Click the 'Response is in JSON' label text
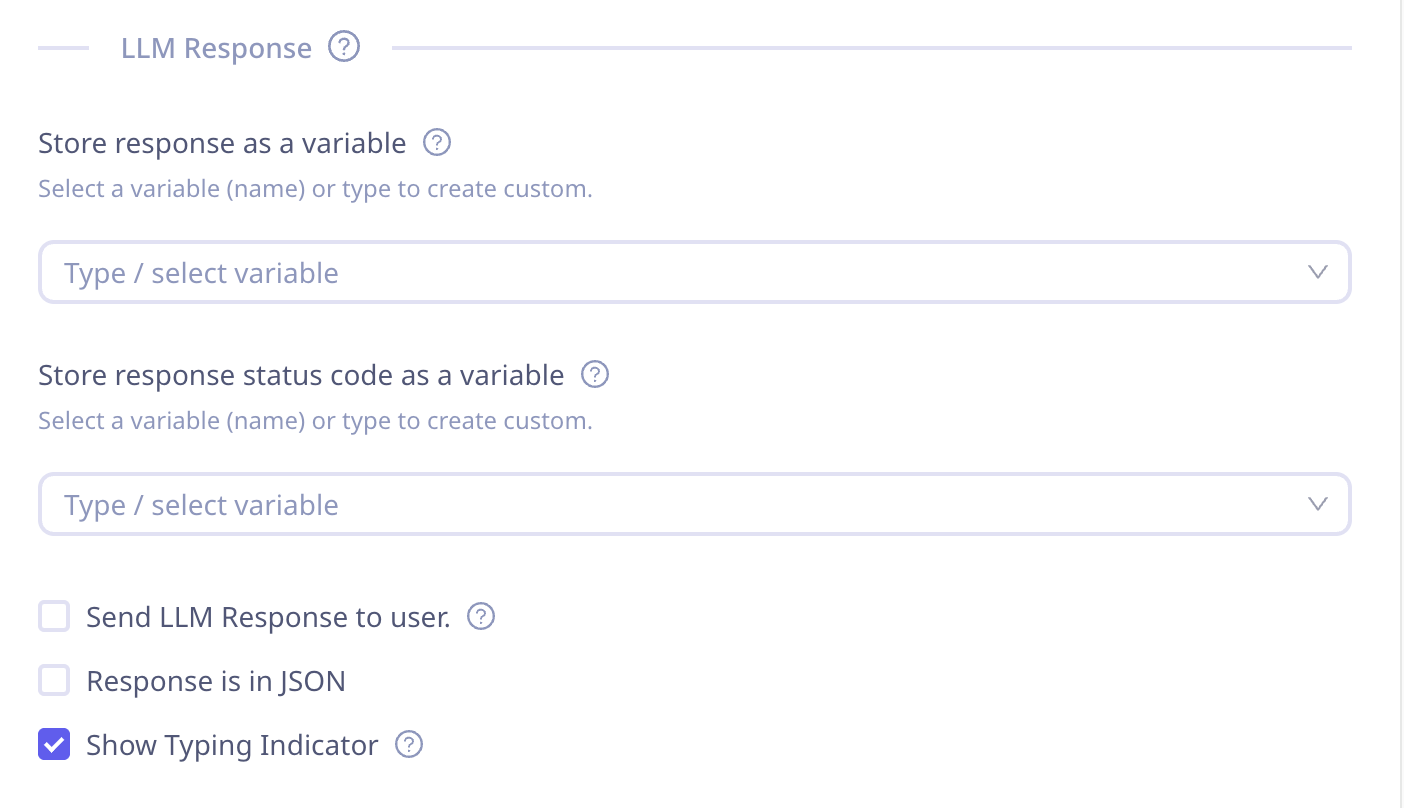The height and width of the screenshot is (808, 1404). point(216,681)
